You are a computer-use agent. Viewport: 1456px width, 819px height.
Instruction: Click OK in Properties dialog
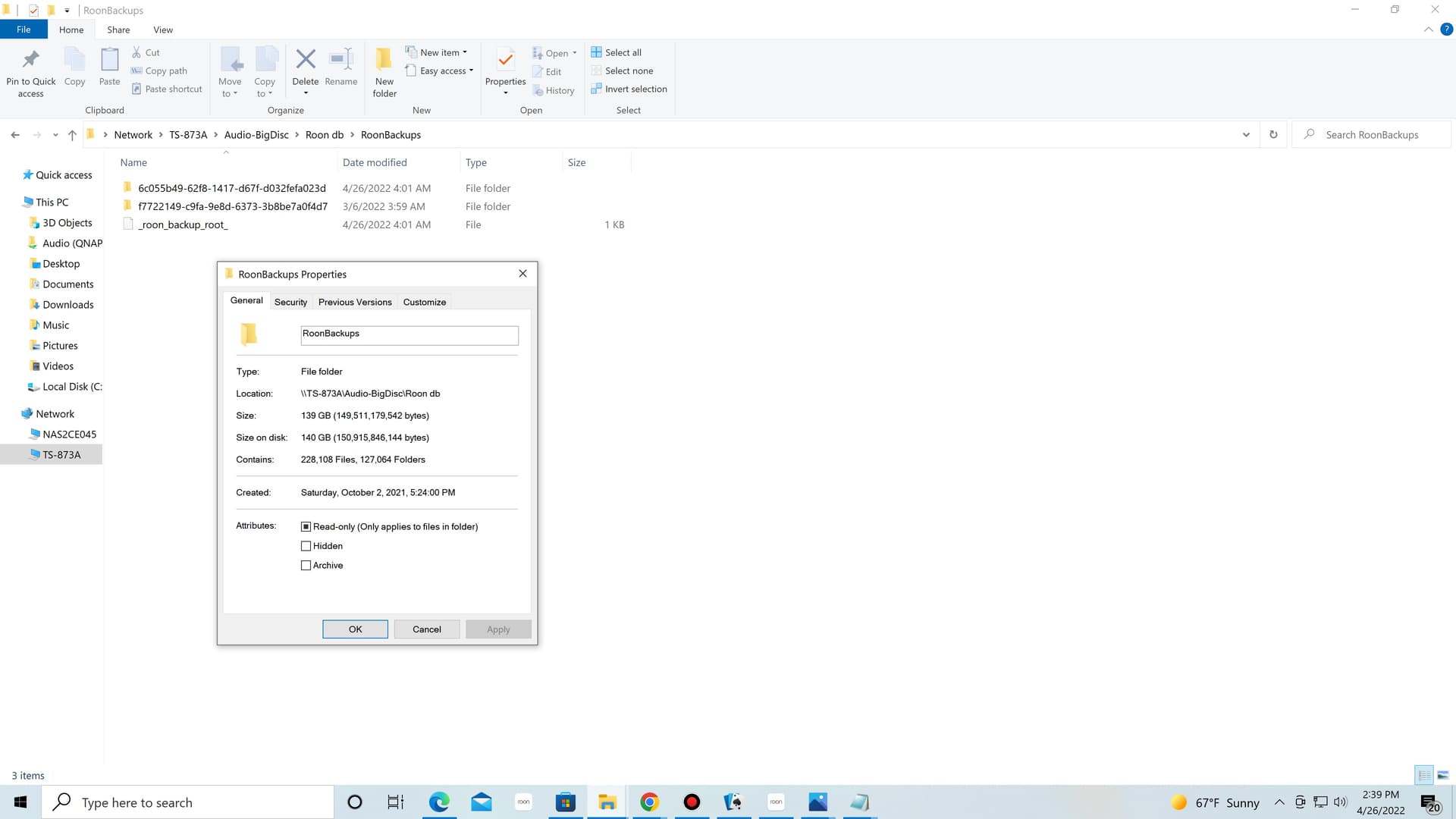(355, 629)
